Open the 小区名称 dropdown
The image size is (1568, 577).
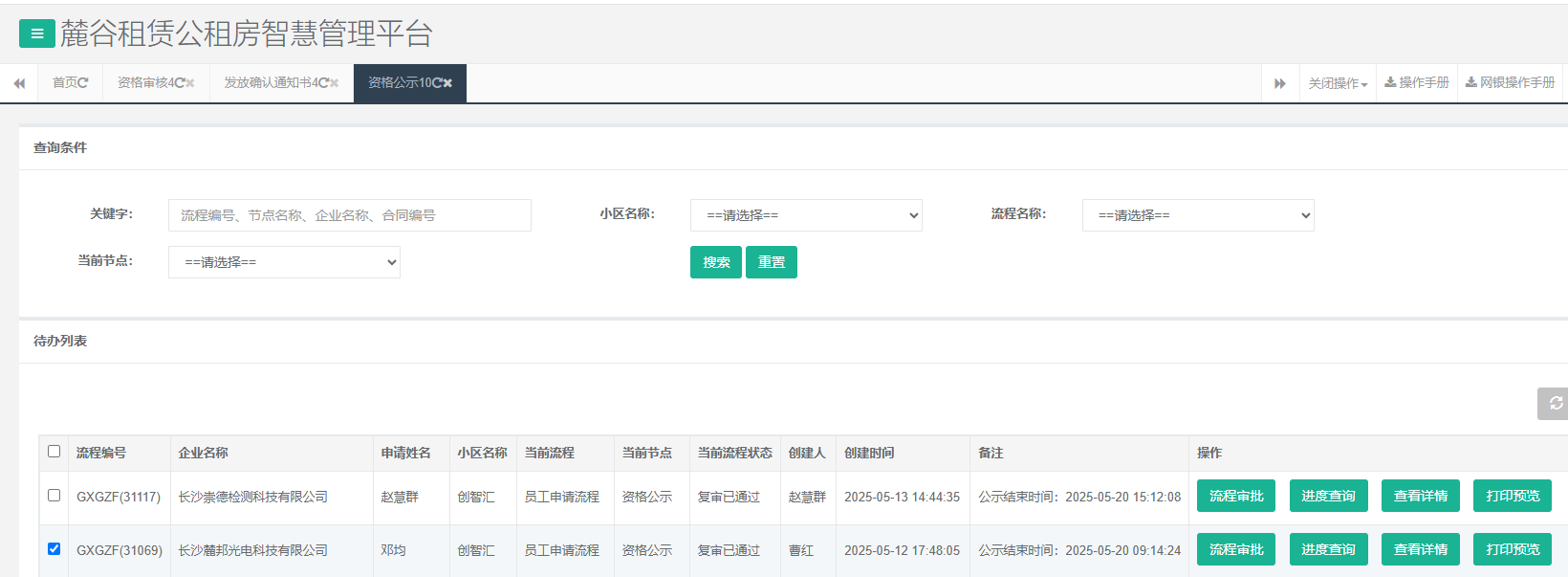point(805,215)
